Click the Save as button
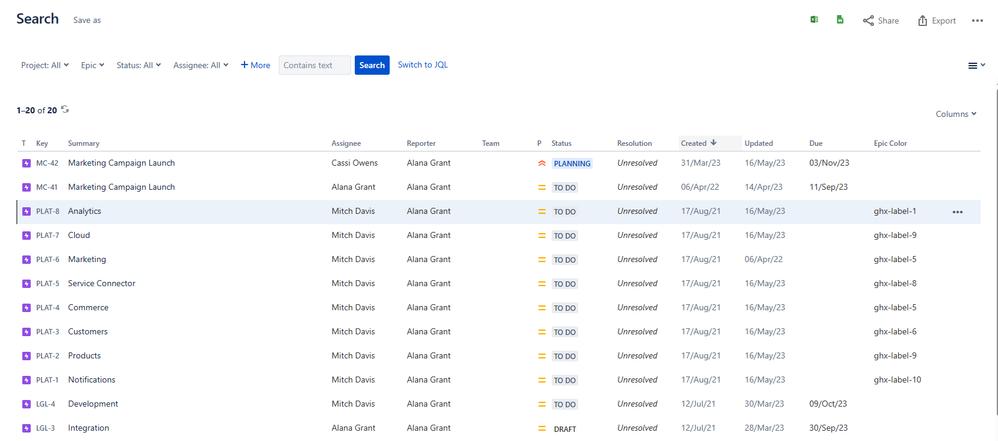Viewport: 998px width, 441px height. 87,20
